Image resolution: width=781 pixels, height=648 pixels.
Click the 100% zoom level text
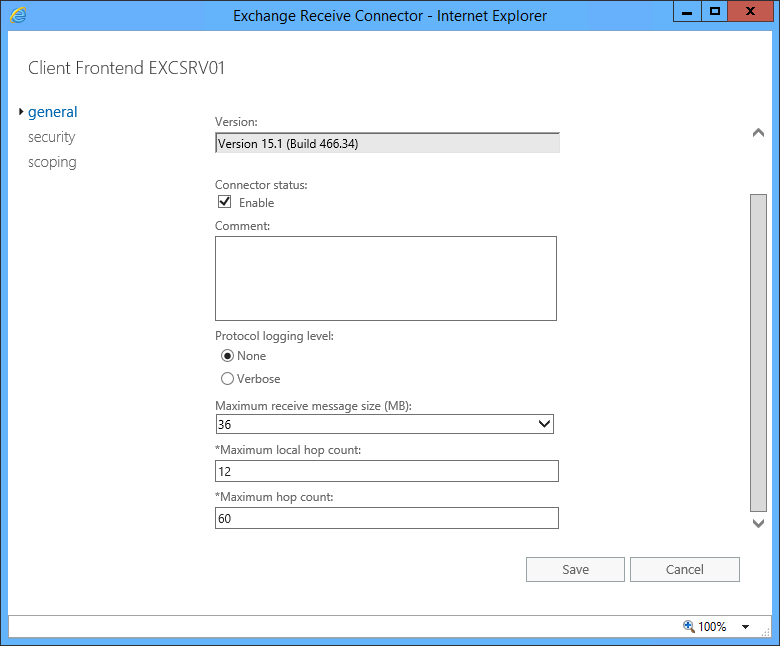(712, 627)
